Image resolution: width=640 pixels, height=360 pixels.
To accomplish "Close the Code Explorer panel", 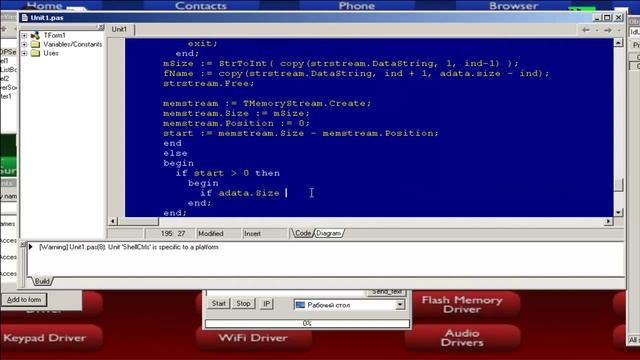I will [100, 27].
